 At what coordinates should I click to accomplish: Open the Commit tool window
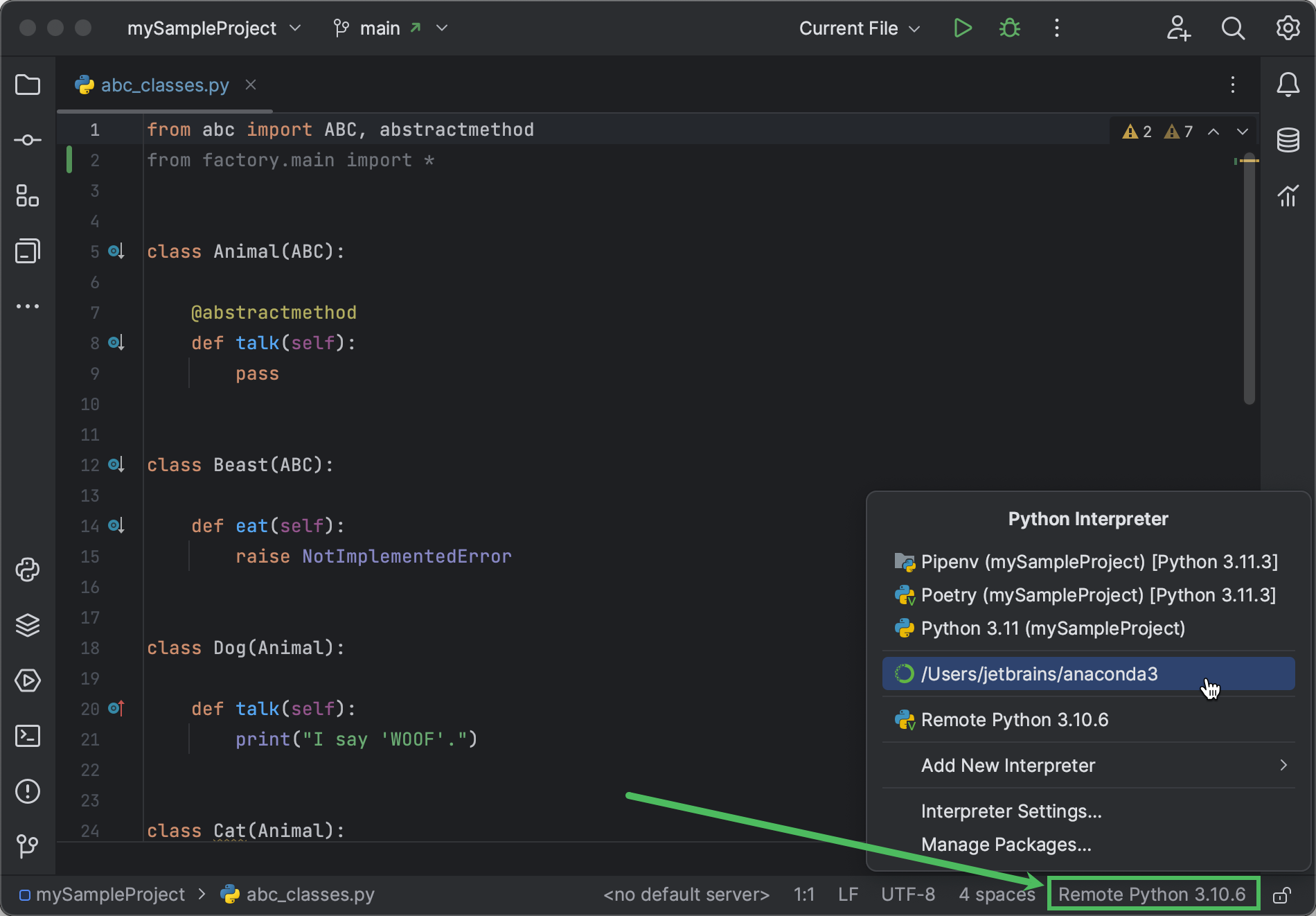27,139
